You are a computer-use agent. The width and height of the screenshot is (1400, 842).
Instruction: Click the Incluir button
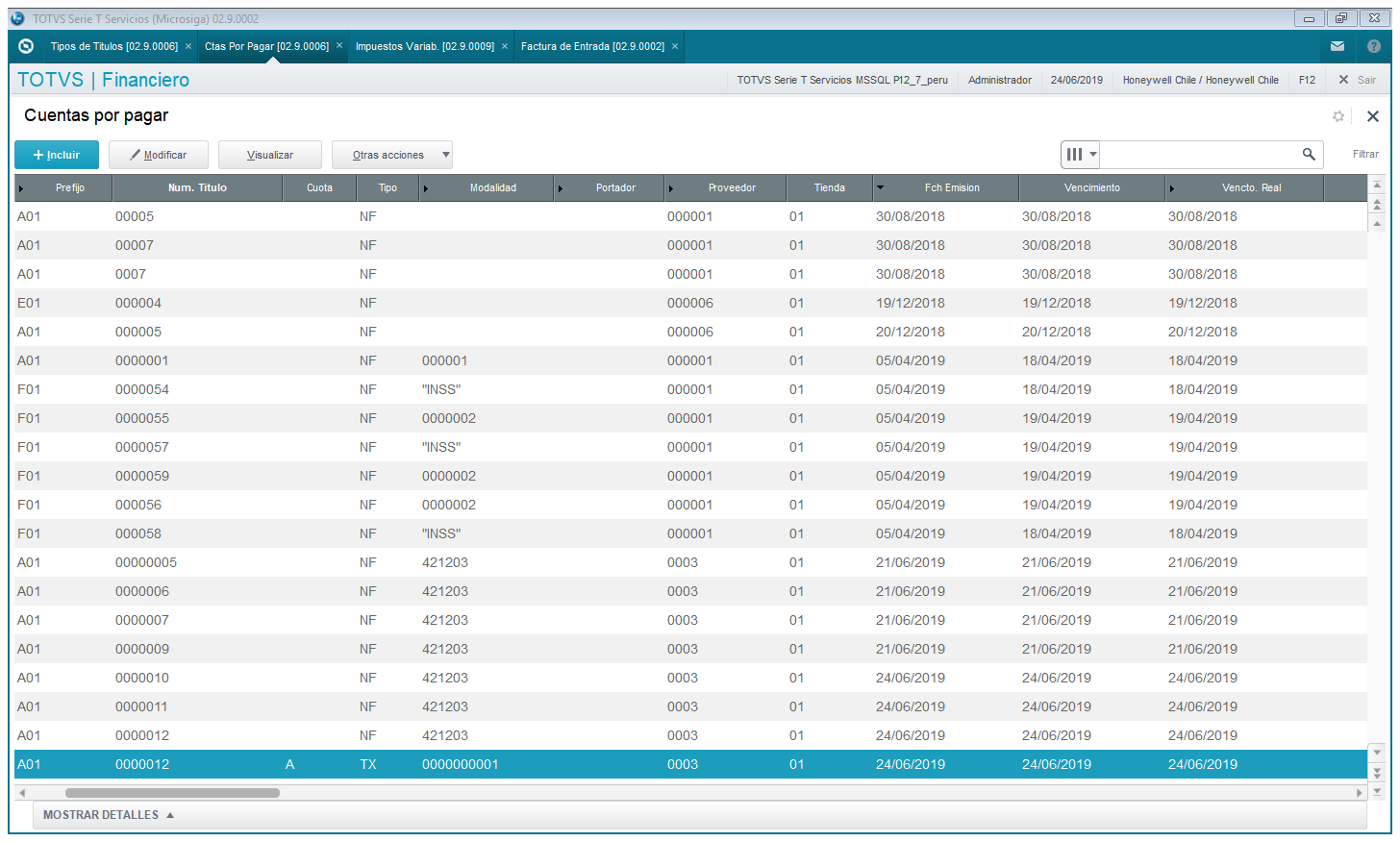pos(57,155)
